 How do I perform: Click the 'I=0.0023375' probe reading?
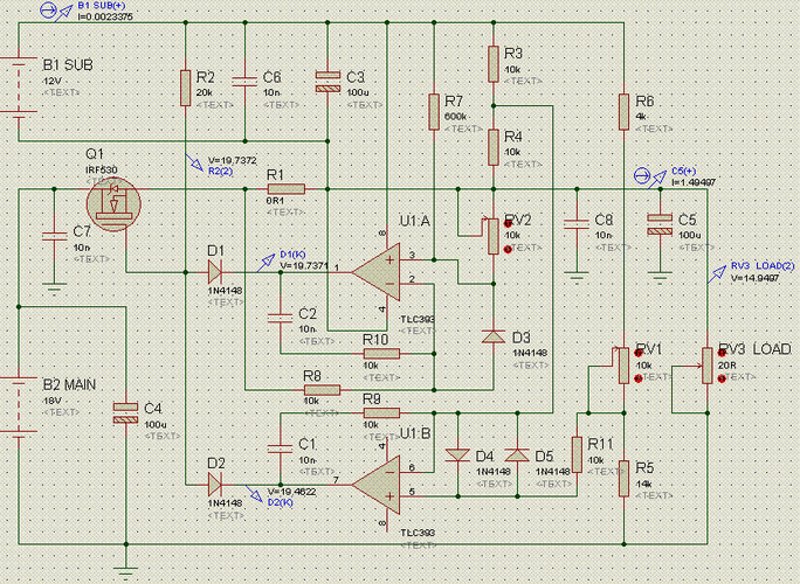[x=105, y=16]
